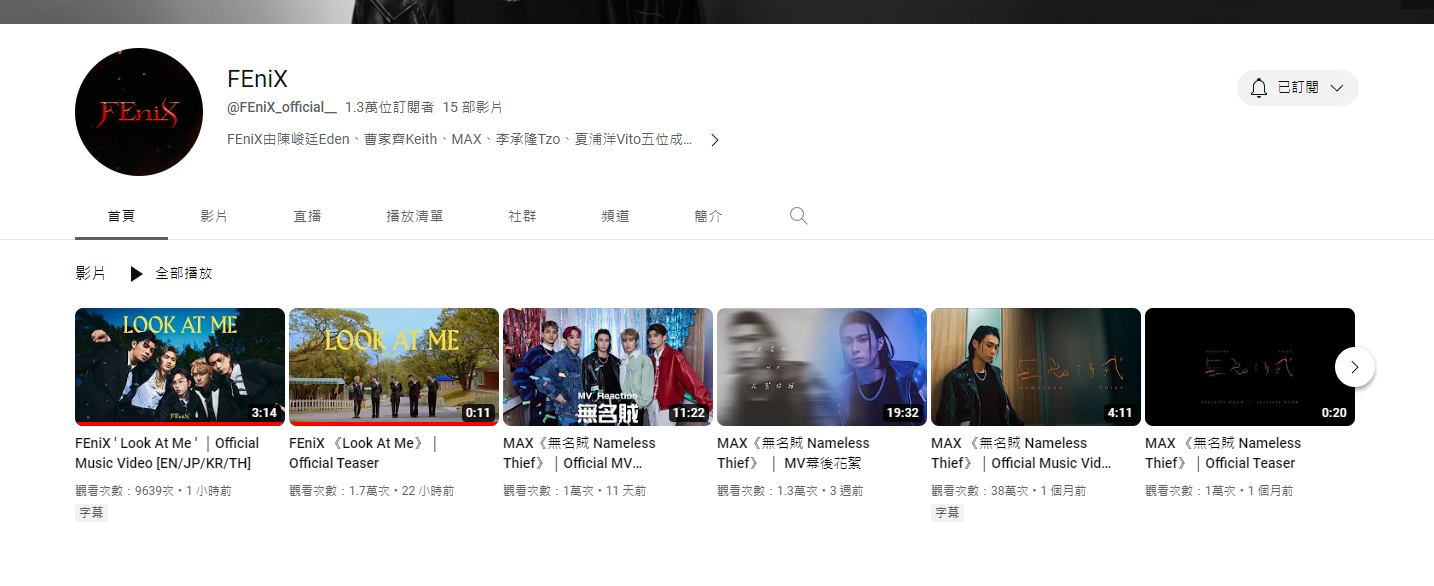Click the 15 部影片 video count

pyautogui.click(x=473, y=107)
